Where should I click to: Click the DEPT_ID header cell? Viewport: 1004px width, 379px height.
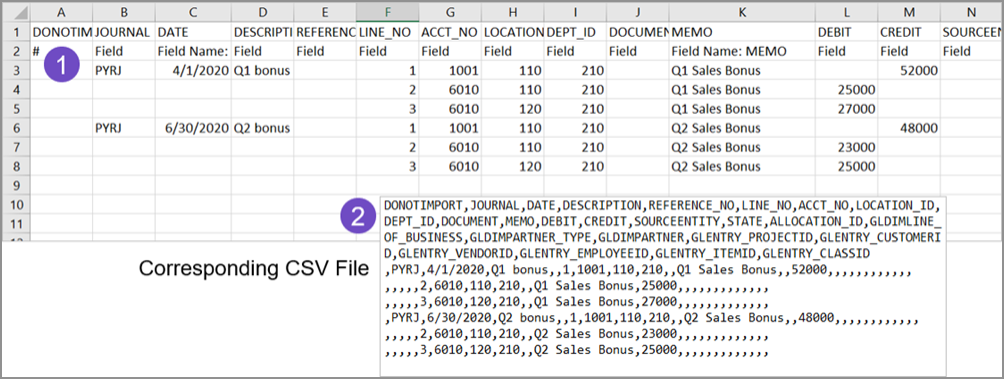pos(575,31)
